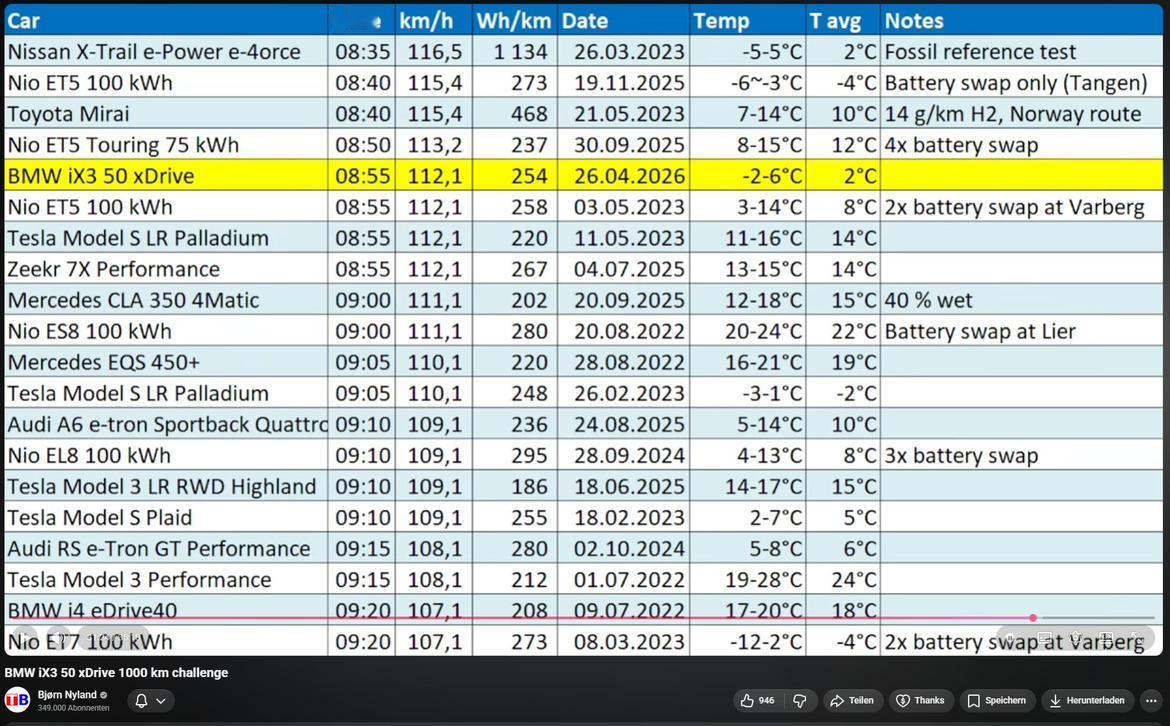The height and width of the screenshot is (726, 1170).
Task: Click the 113,2 km/h value
Action: [x=435, y=145]
